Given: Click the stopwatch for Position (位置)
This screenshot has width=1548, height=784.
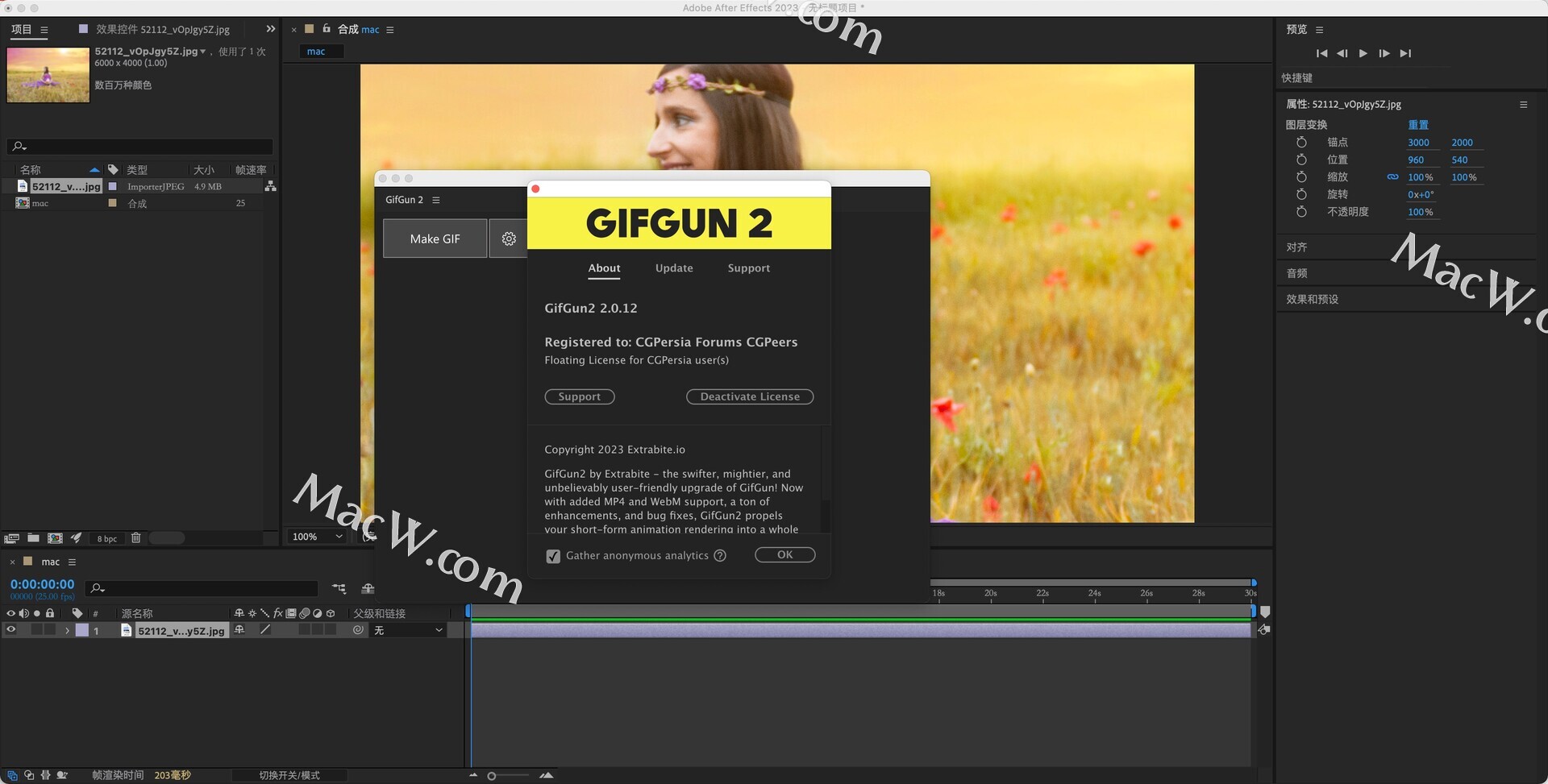Looking at the screenshot, I should tap(1301, 160).
